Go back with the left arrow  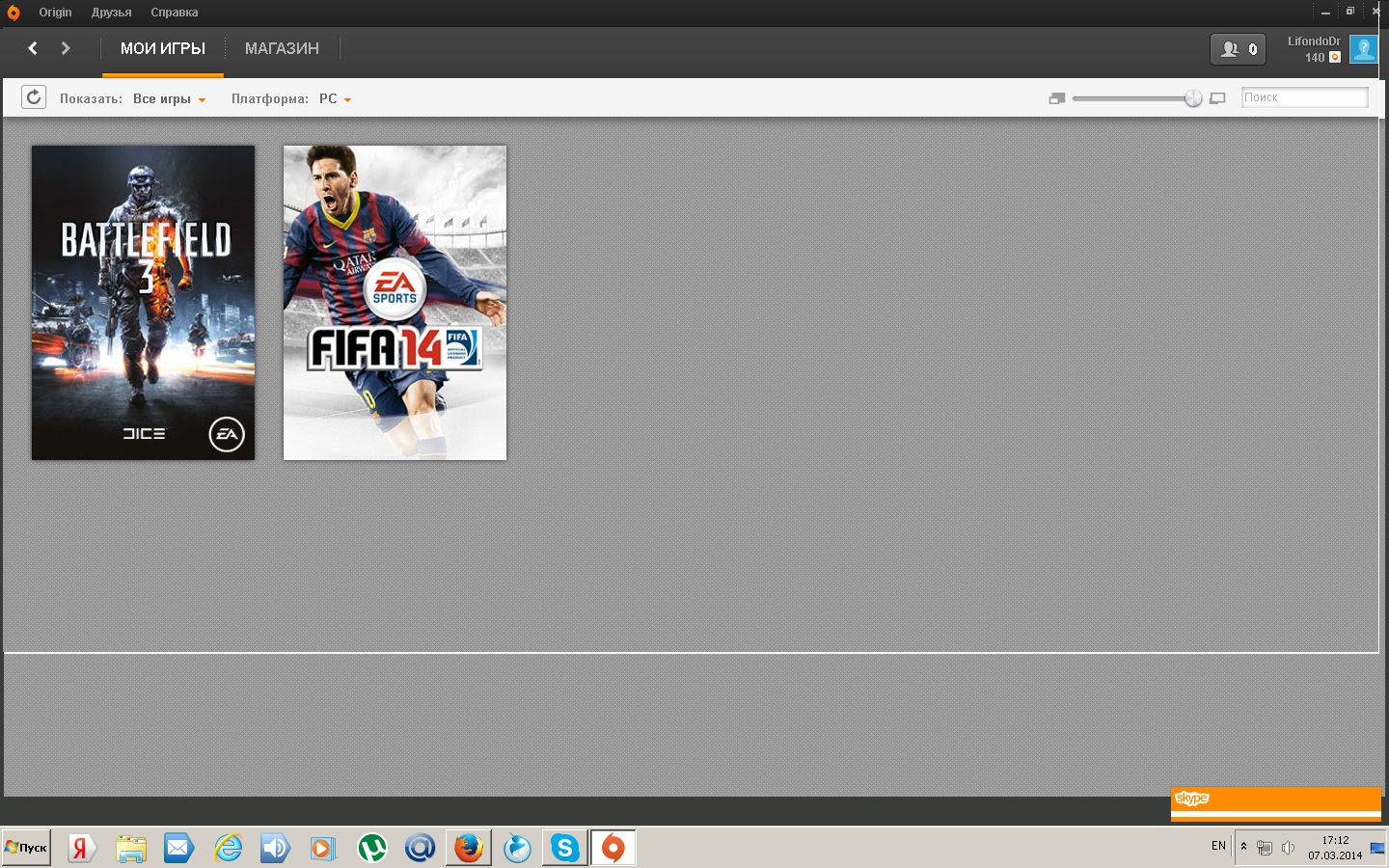[33, 48]
